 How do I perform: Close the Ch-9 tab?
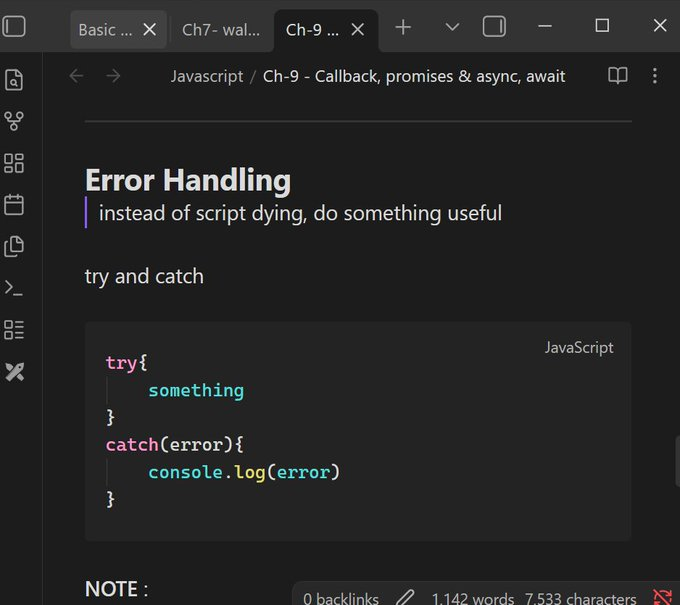357,29
